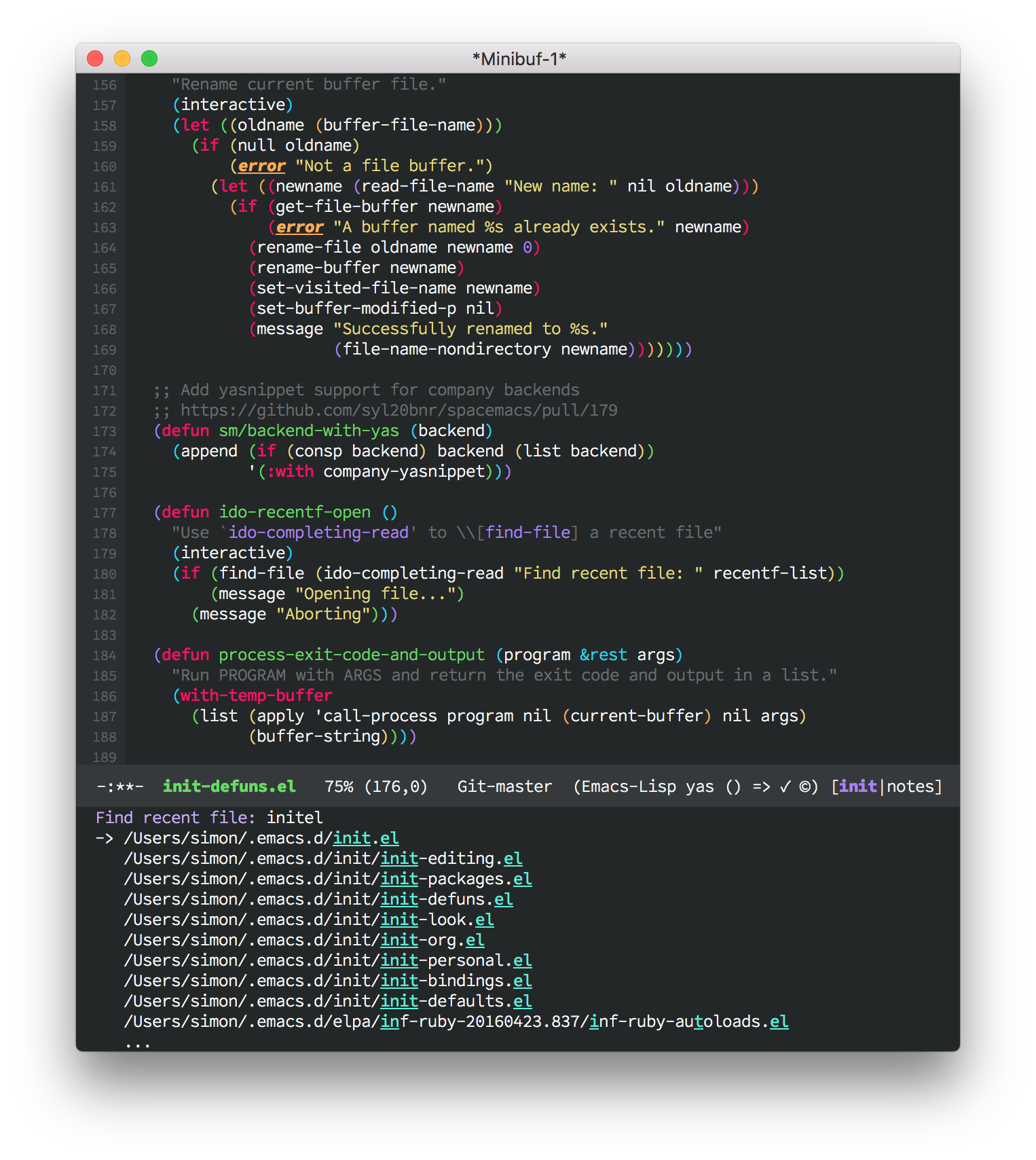Select the init perspective in mode line

(858, 786)
